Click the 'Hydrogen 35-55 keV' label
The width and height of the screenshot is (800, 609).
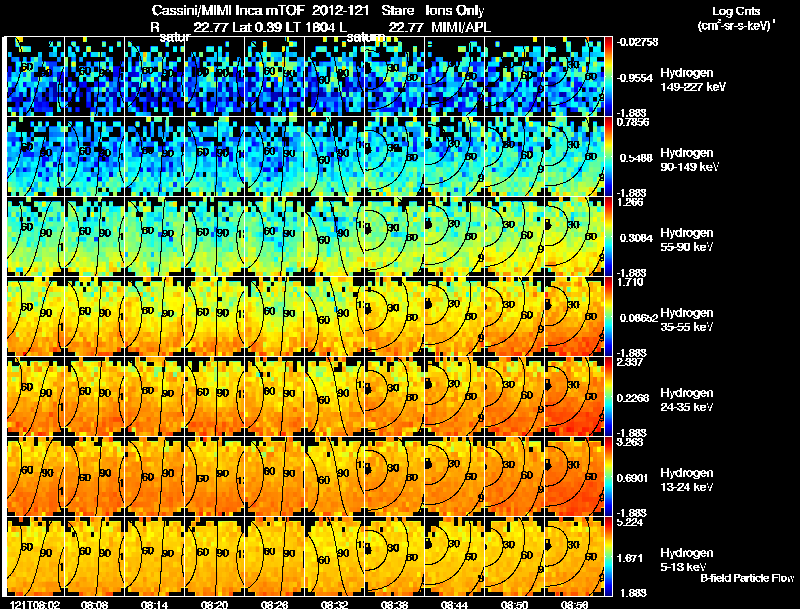(x=687, y=320)
